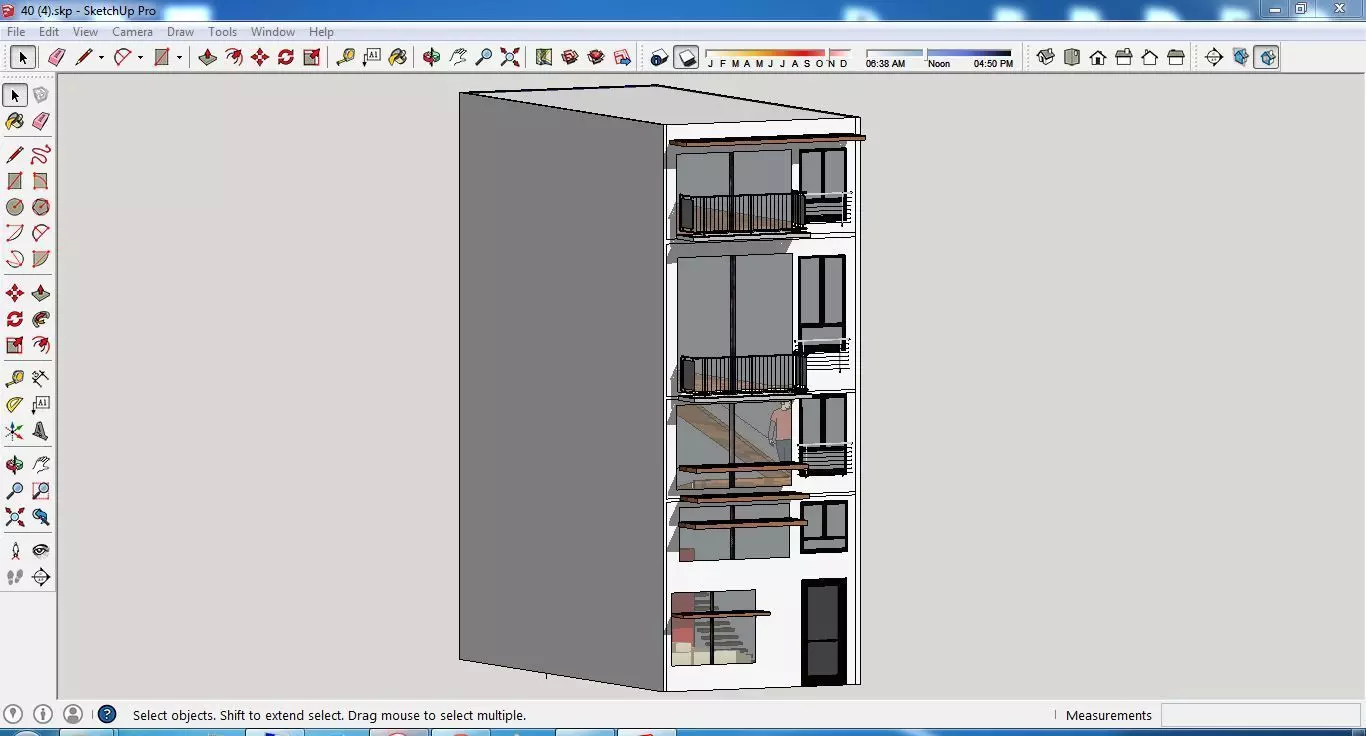Select Tape Measure in top toolbar
1366x736 pixels.
click(x=346, y=57)
